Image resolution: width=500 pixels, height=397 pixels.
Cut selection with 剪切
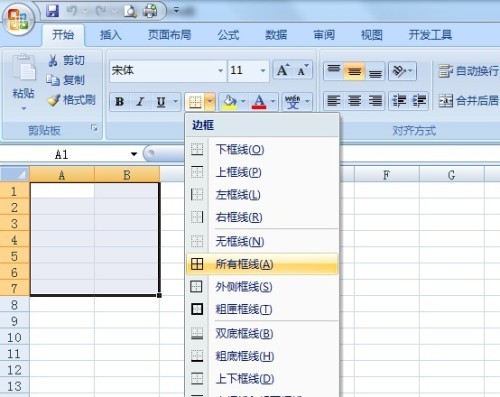click(x=66, y=61)
